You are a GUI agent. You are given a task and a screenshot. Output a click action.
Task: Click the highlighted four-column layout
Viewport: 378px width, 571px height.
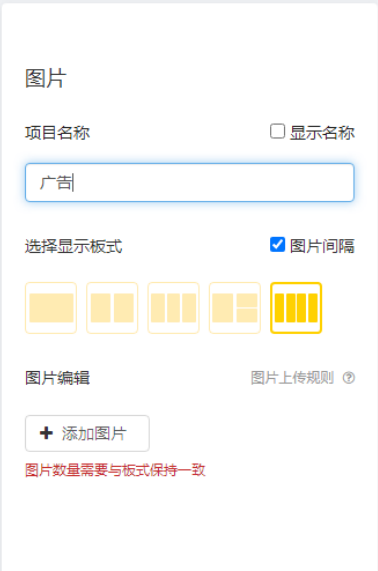296,308
